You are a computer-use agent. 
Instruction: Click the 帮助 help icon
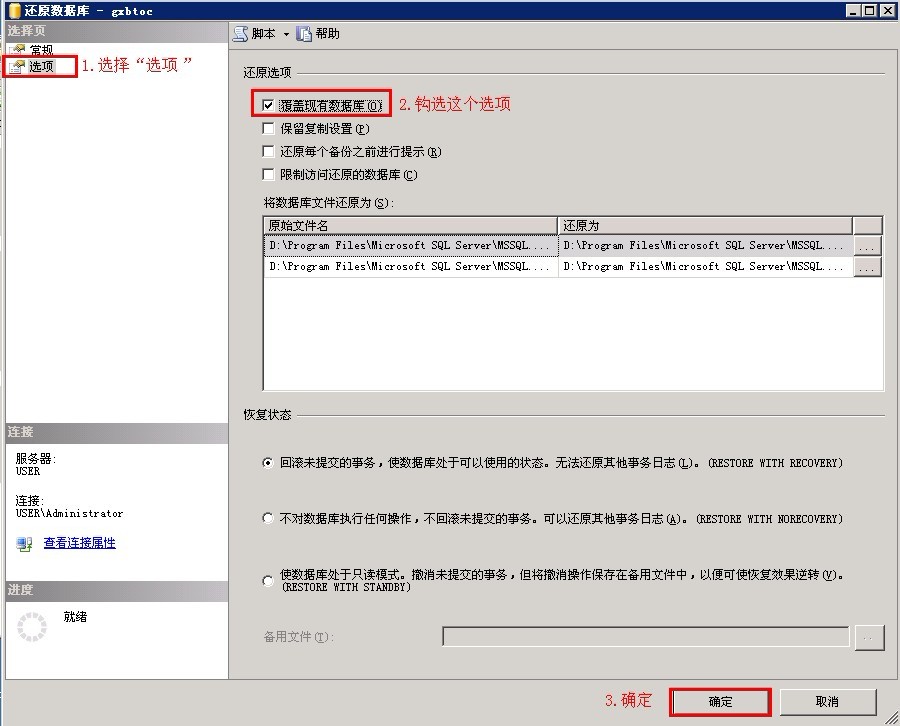[304, 34]
